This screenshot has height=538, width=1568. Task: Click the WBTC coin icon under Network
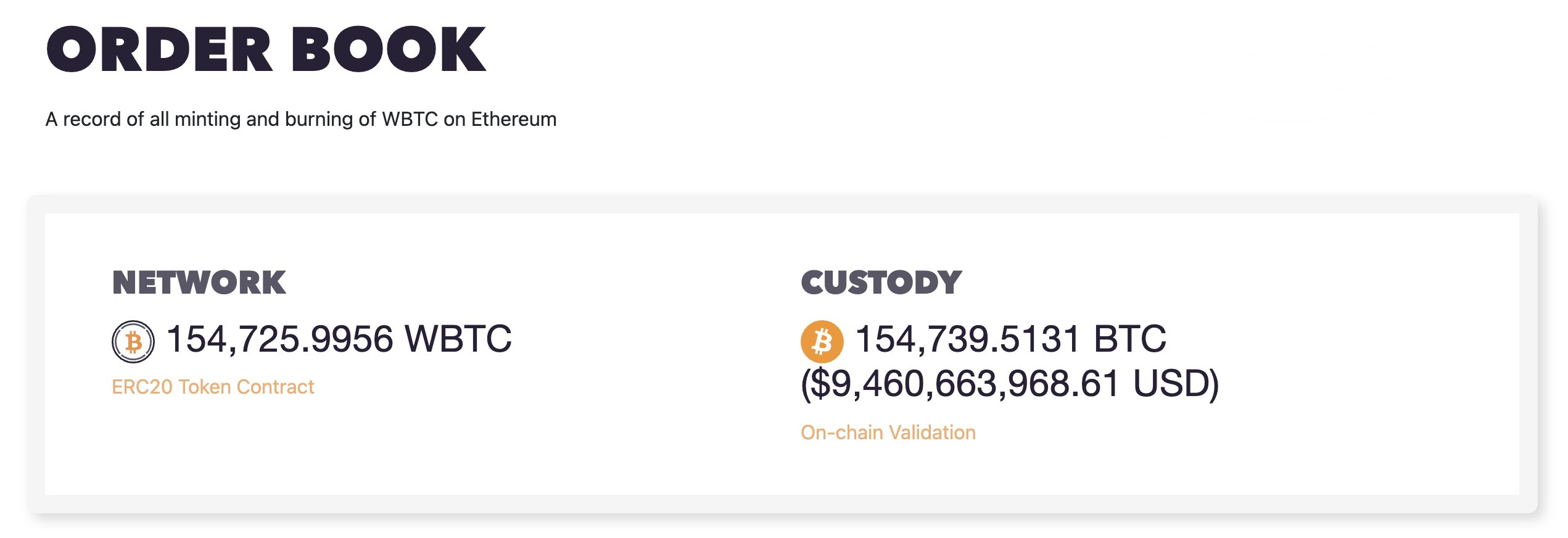pos(133,341)
